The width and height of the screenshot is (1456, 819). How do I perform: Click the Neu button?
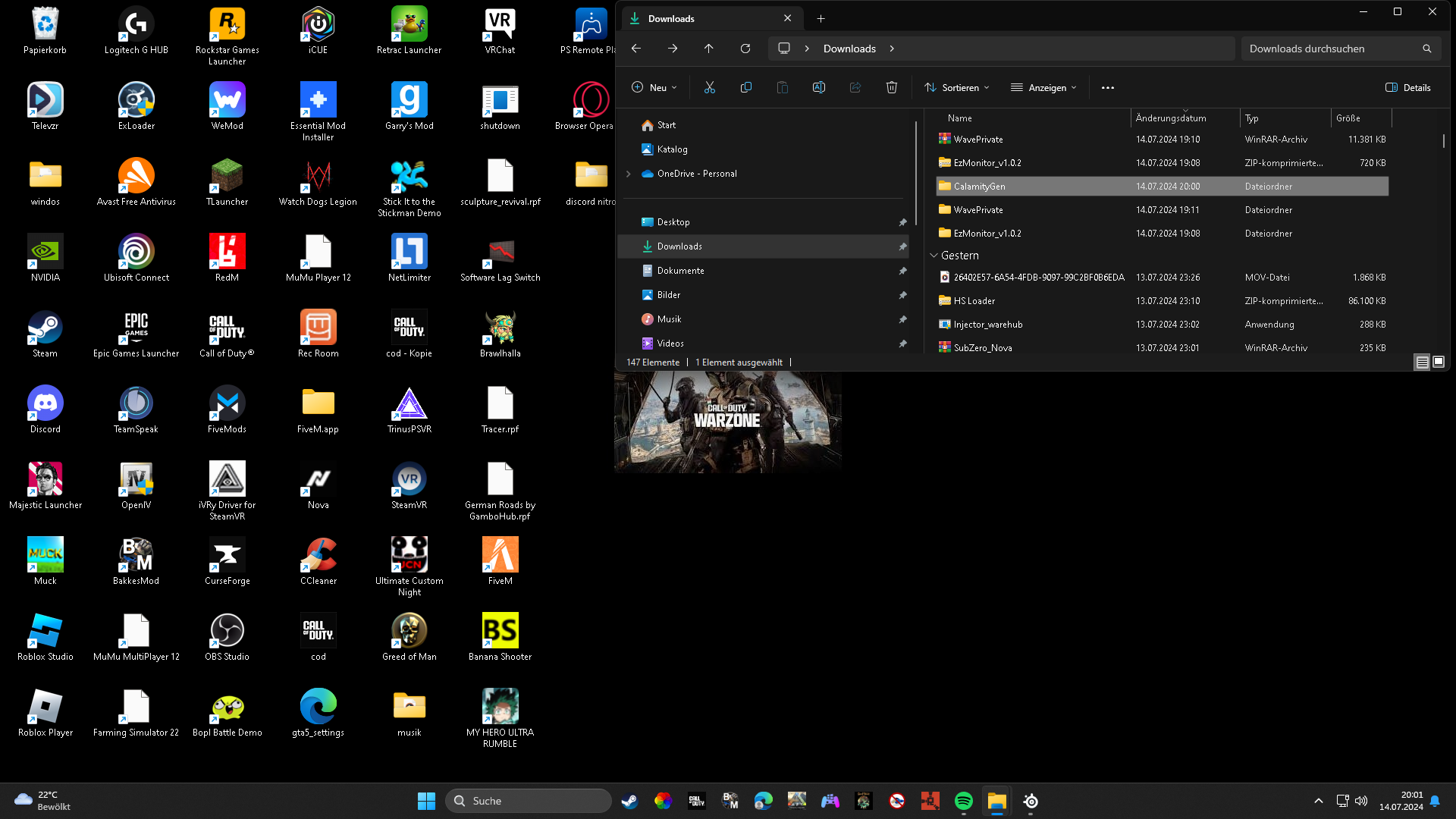[x=654, y=88]
